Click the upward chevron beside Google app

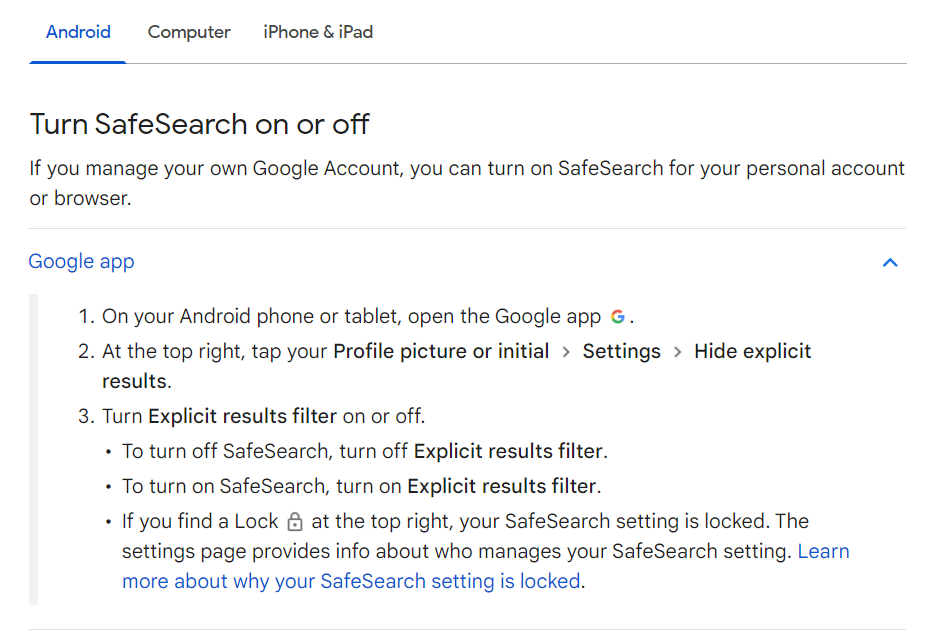point(890,262)
